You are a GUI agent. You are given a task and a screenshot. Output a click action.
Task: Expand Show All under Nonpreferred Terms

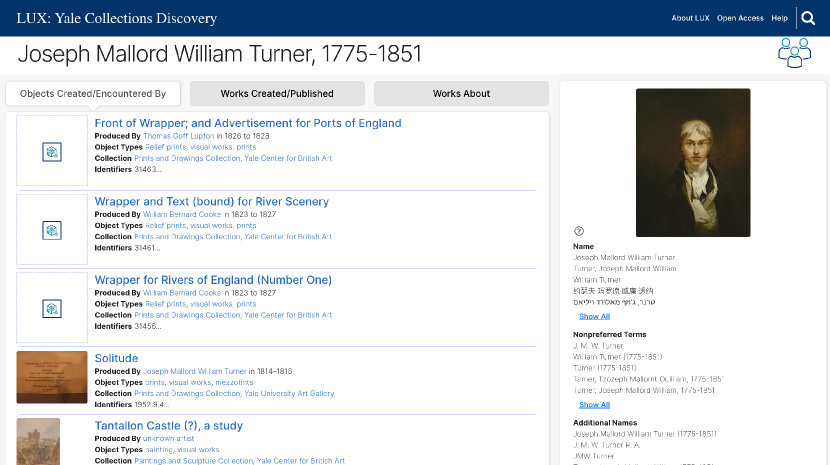pos(594,405)
